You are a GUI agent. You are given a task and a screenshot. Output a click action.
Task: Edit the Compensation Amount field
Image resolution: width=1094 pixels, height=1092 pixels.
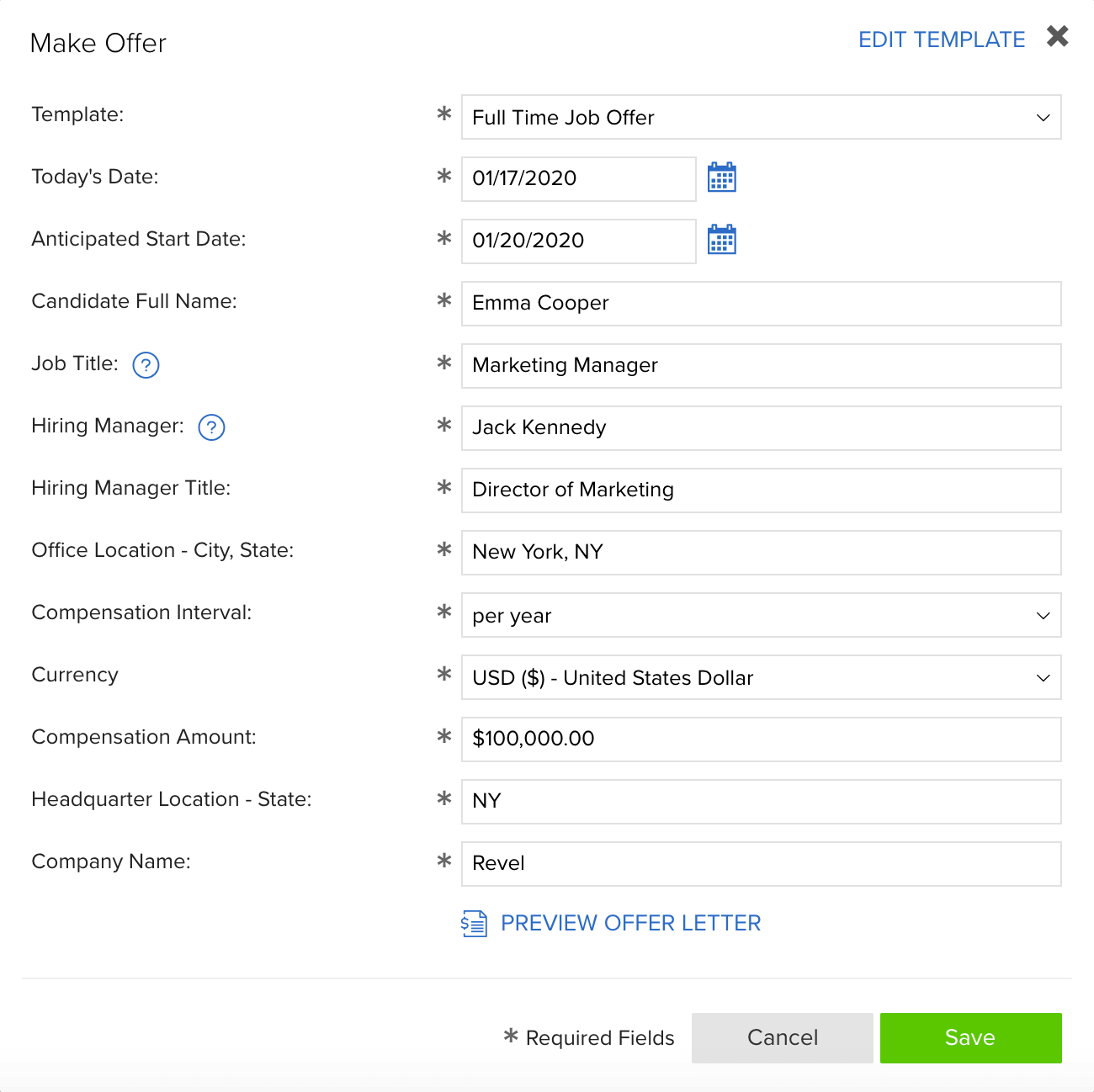tap(762, 739)
